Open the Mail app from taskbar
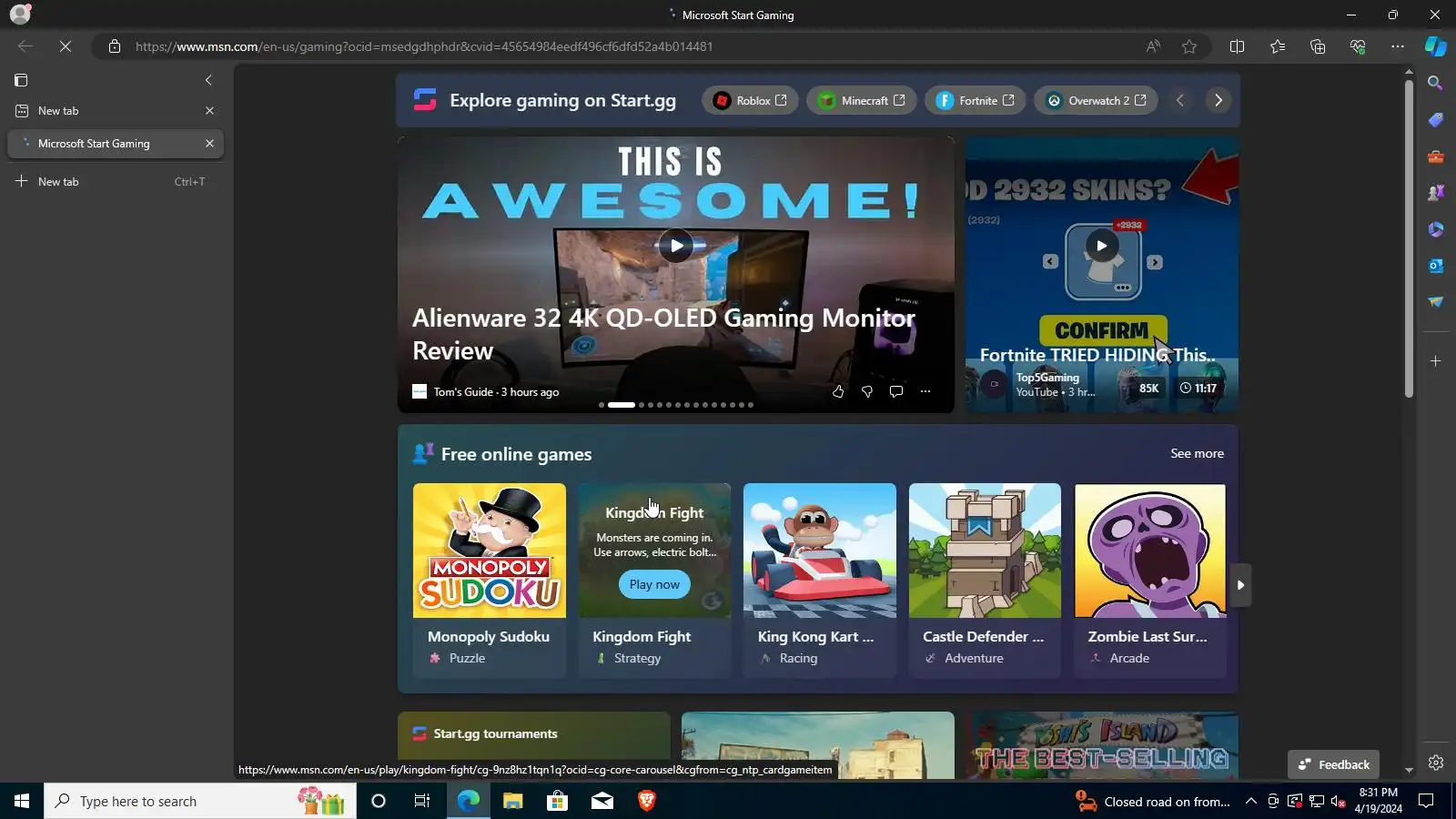 602,801
